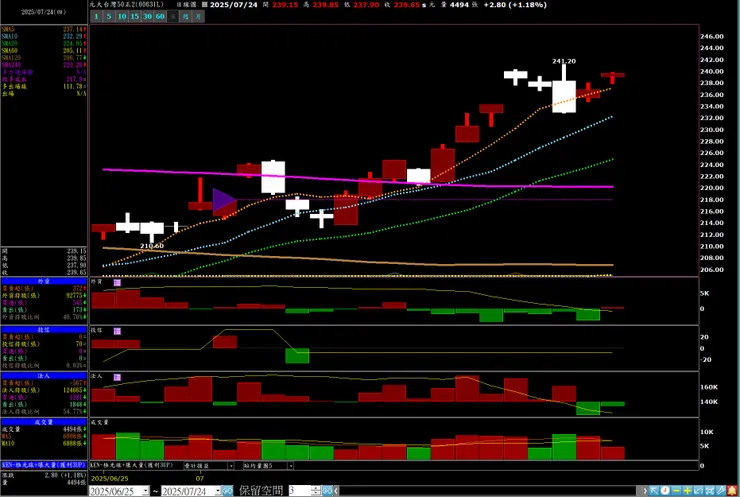Select the 60-minute timeframe button
The height and width of the screenshot is (497, 740).
pyautogui.click(x=160, y=17)
